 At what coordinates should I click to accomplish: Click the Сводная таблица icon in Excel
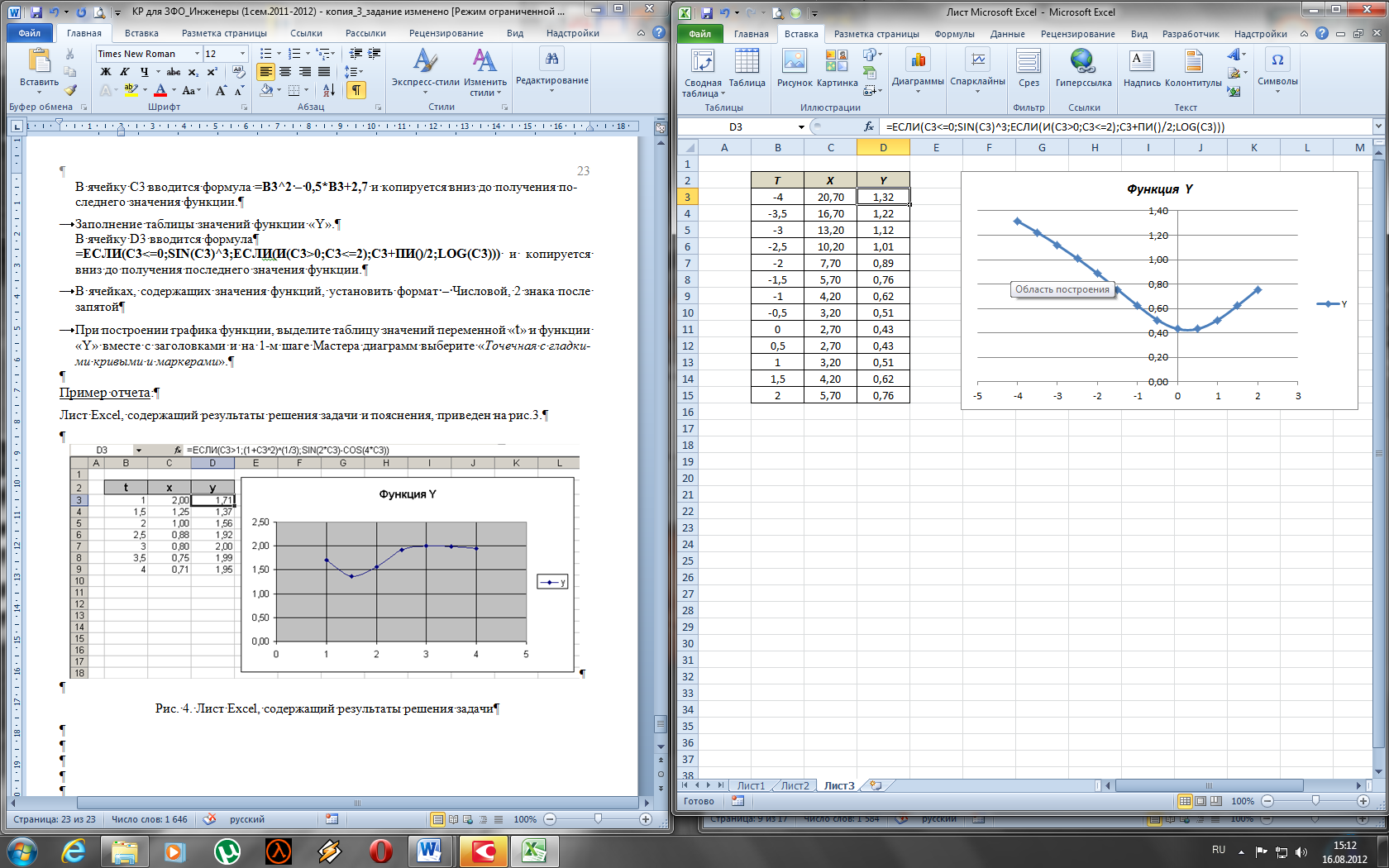point(703,61)
